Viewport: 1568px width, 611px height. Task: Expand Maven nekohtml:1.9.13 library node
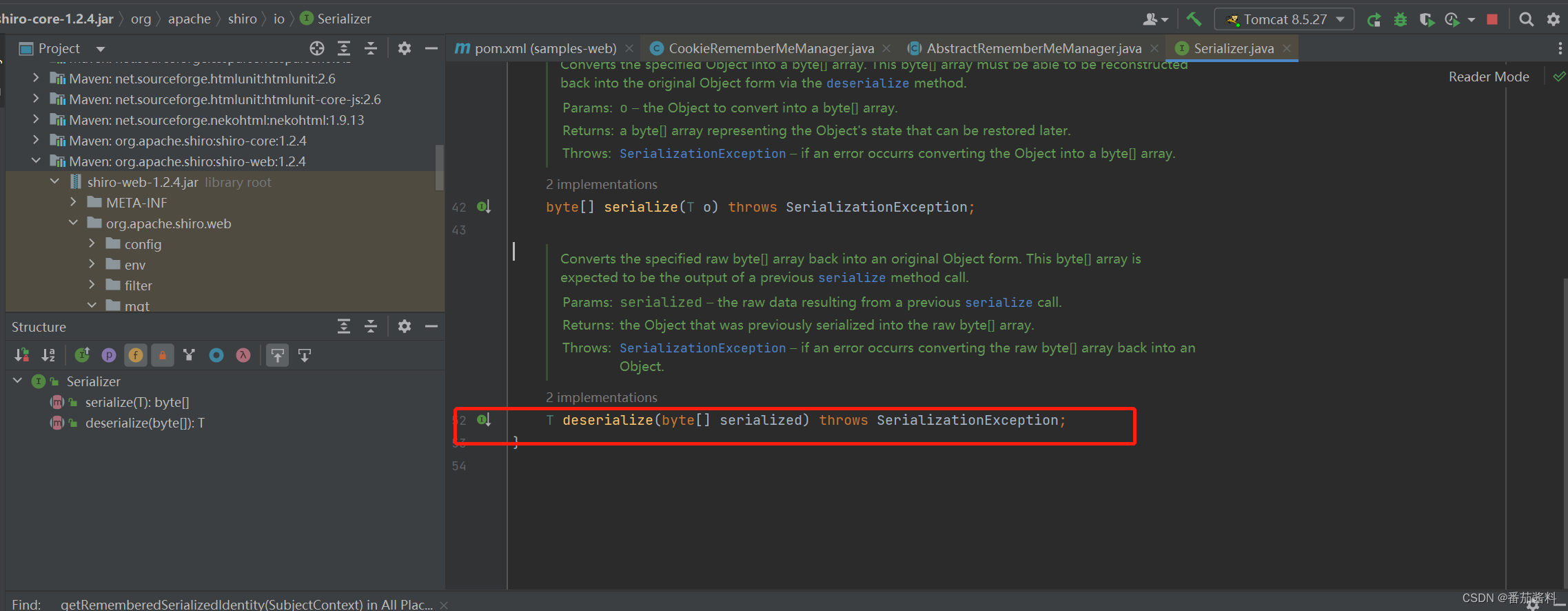pos(36,120)
